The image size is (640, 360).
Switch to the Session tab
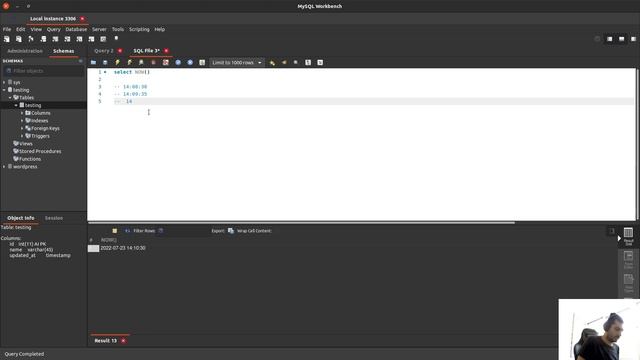(x=54, y=218)
